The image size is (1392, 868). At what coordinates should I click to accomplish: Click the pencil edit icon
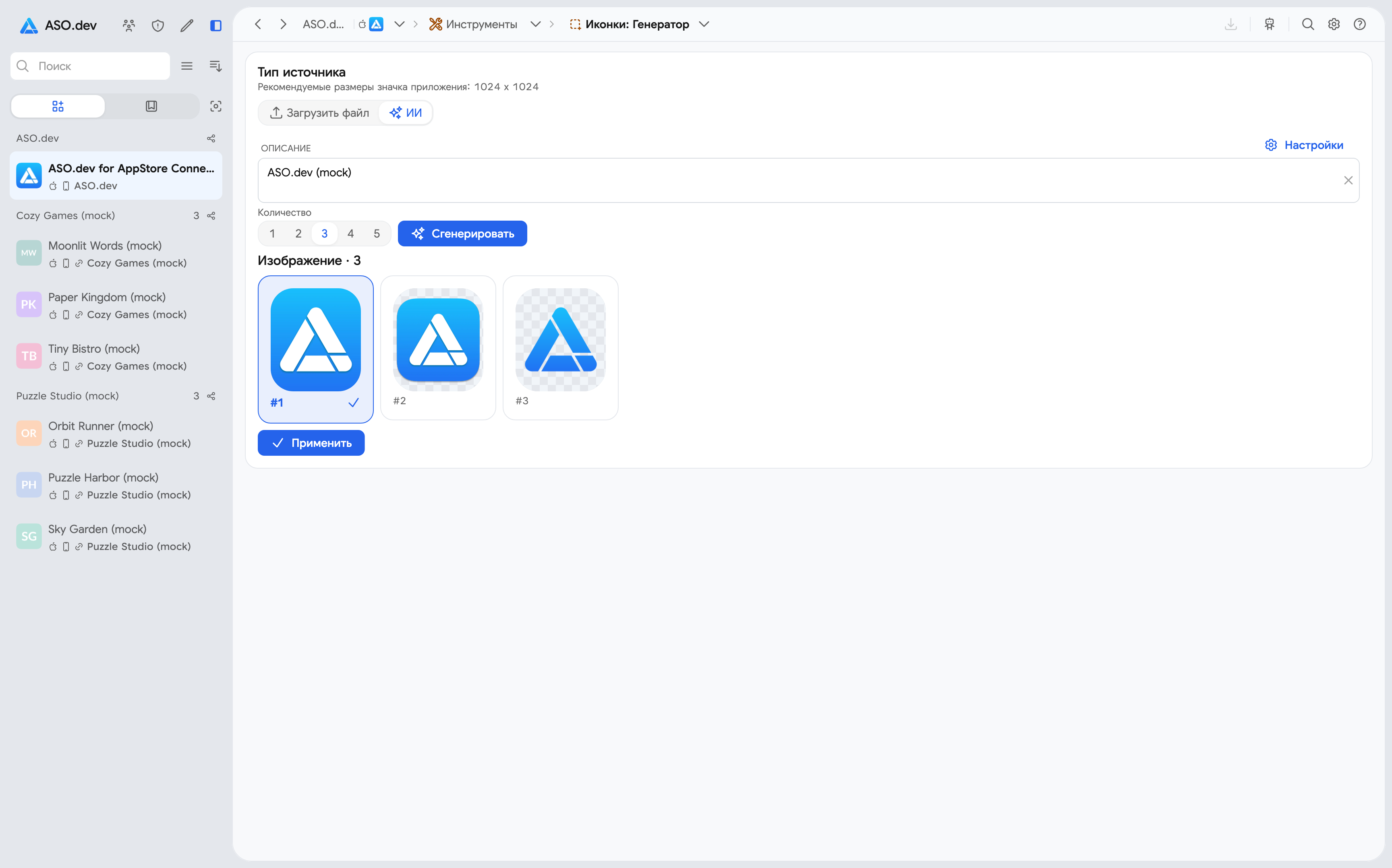[x=186, y=25]
